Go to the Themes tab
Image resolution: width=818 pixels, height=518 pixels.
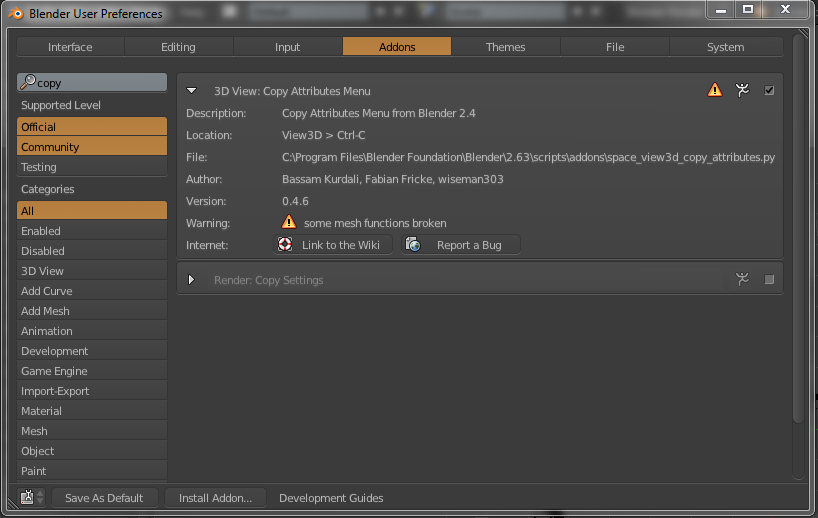(x=506, y=47)
